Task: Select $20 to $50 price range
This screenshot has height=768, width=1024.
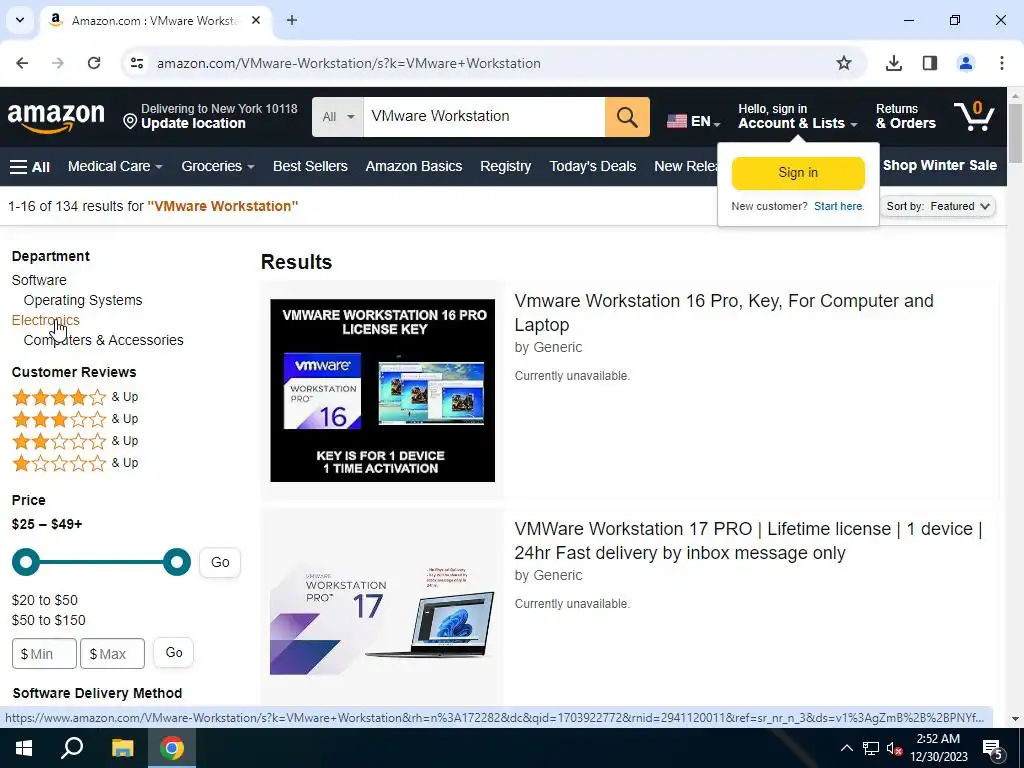Action: [x=44, y=600]
